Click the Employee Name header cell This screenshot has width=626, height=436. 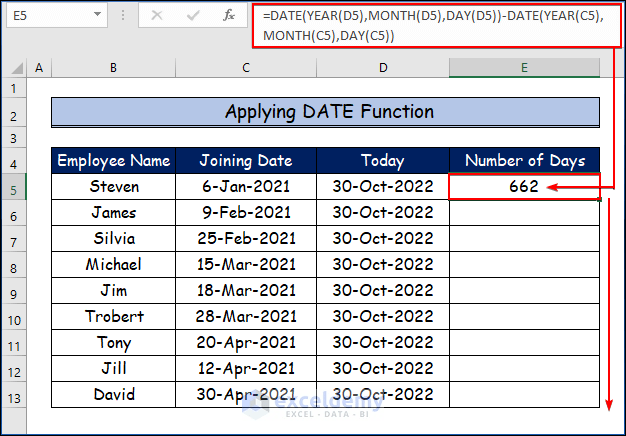tap(113, 161)
